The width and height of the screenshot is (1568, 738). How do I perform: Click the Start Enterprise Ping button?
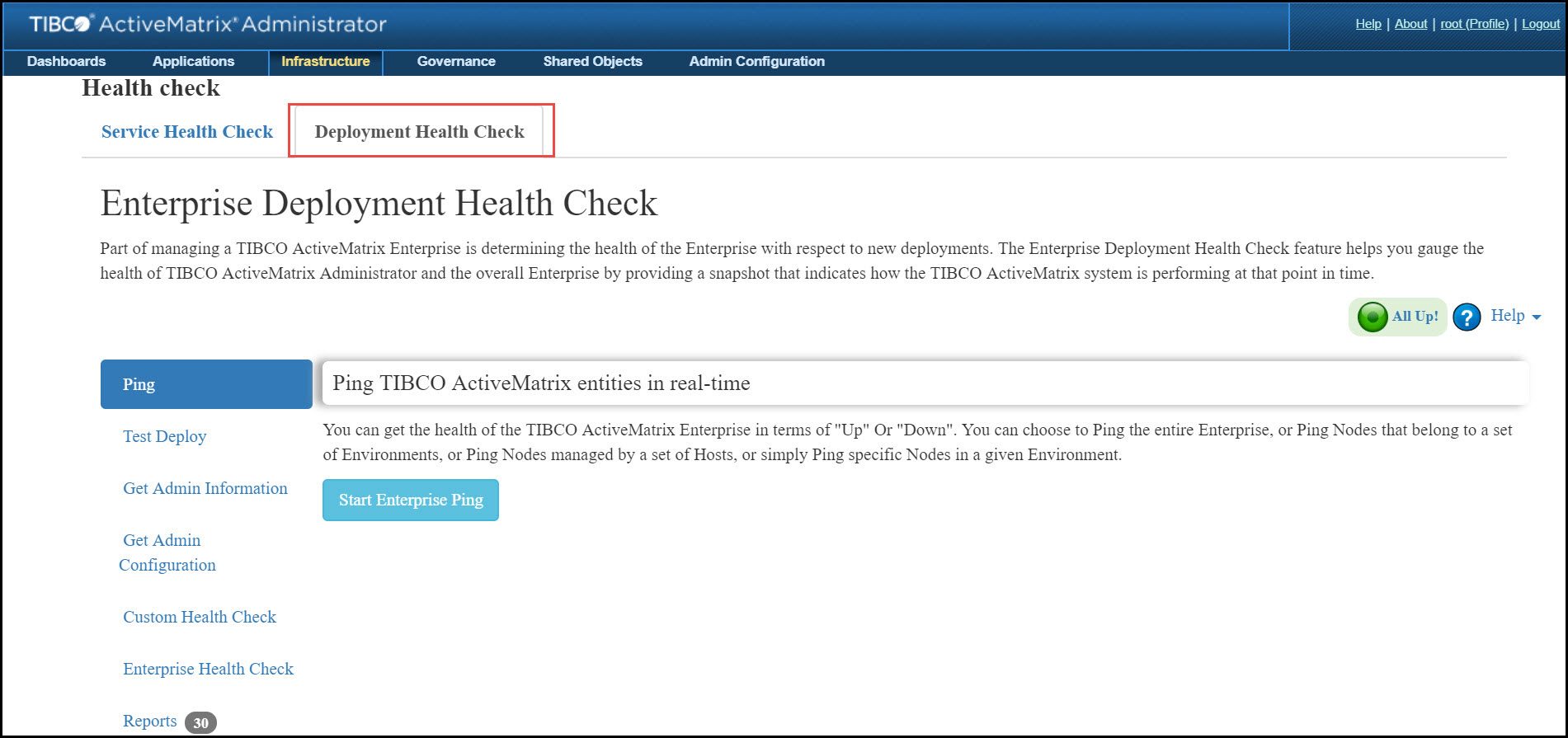point(411,500)
